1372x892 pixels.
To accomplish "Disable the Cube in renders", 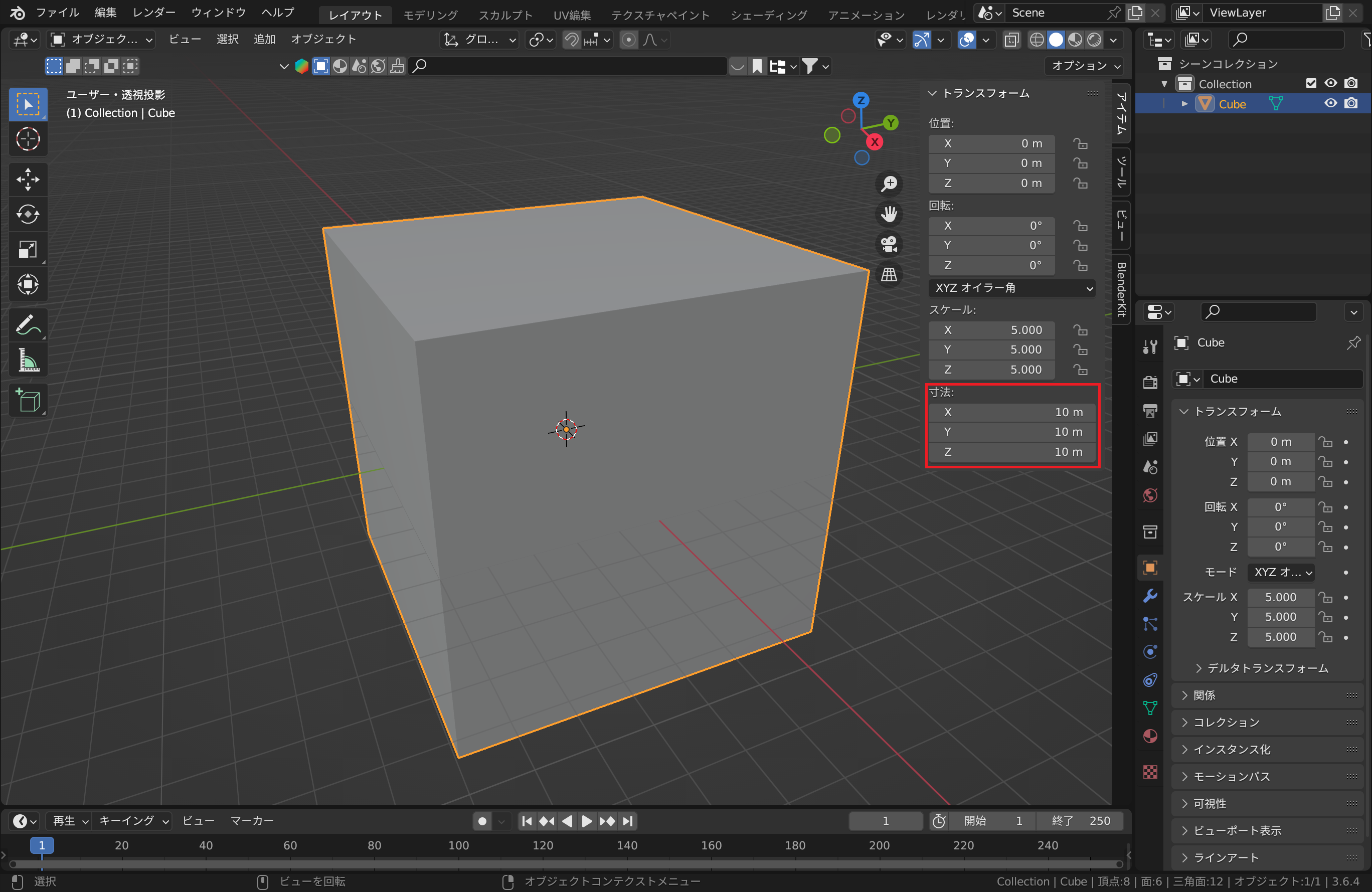I will pos(1352,104).
